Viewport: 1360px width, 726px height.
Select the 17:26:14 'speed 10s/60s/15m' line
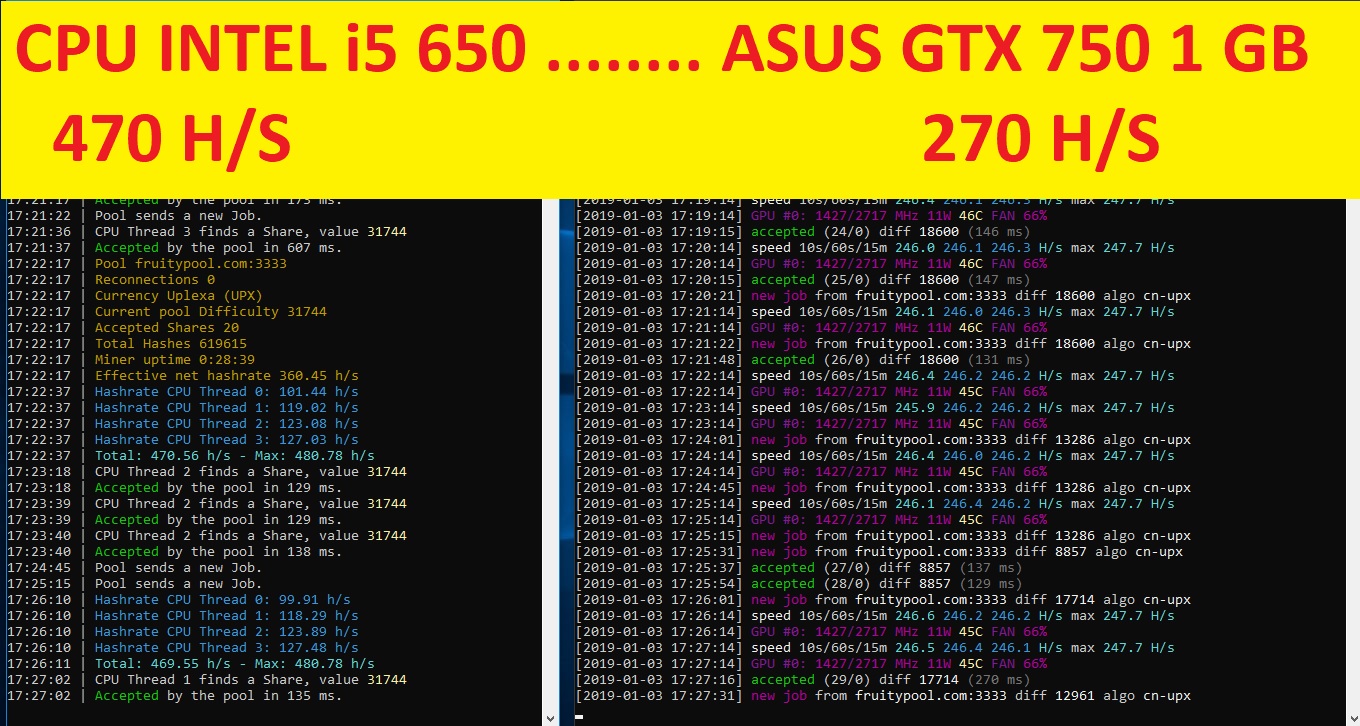coord(875,616)
